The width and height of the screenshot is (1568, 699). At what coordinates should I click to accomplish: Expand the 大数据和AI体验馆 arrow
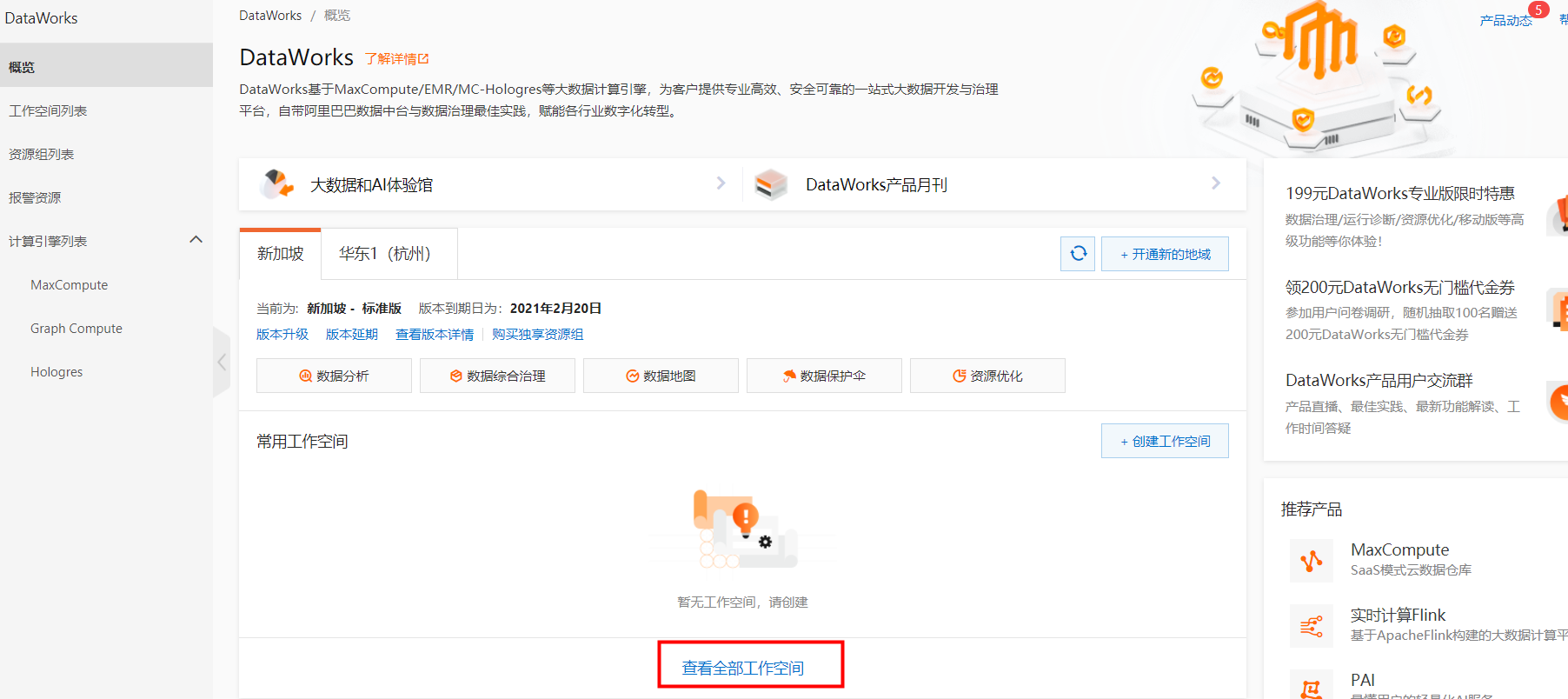(721, 183)
